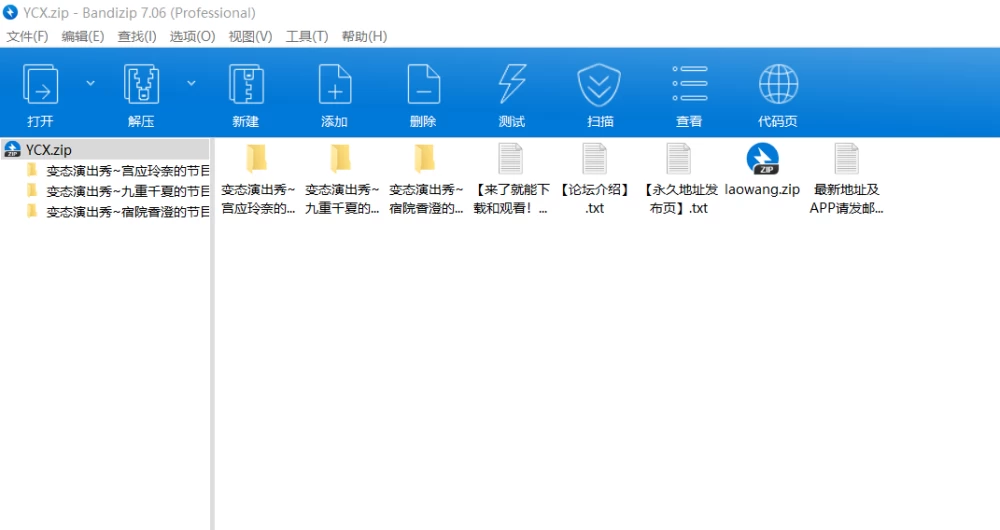Select tree folder 变态演出秀~九重千夏的节目

pyautogui.click(x=118, y=191)
